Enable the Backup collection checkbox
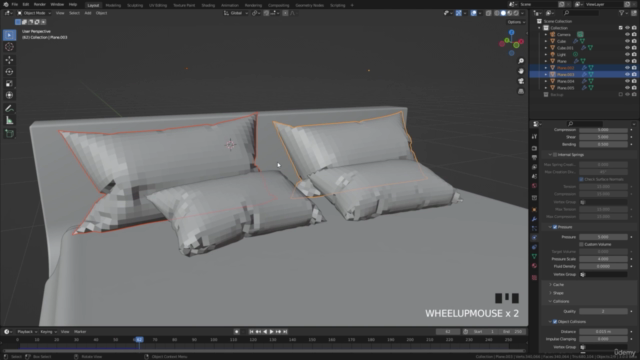This screenshot has height=360, width=640. coord(621,95)
